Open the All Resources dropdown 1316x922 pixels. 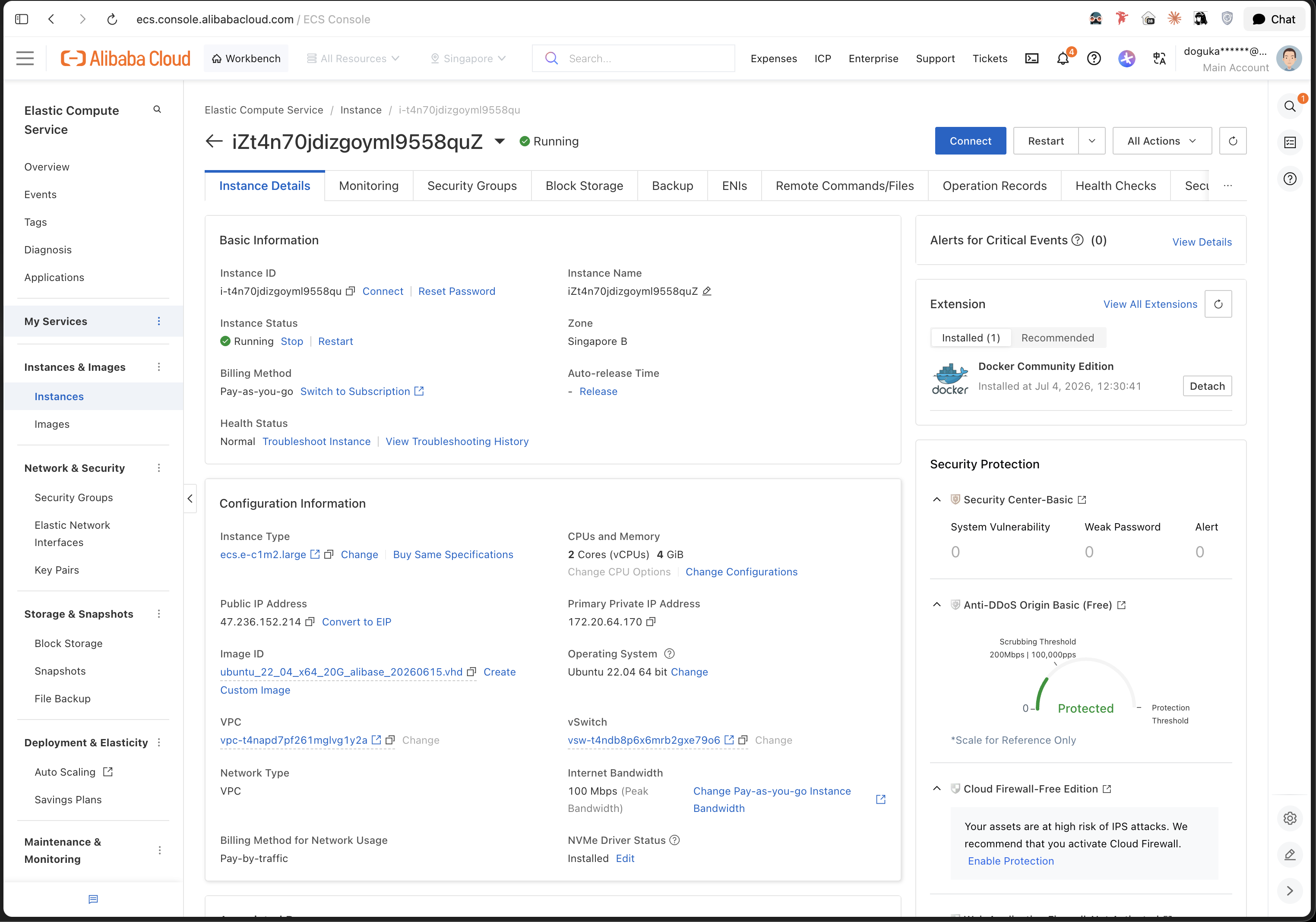point(353,58)
